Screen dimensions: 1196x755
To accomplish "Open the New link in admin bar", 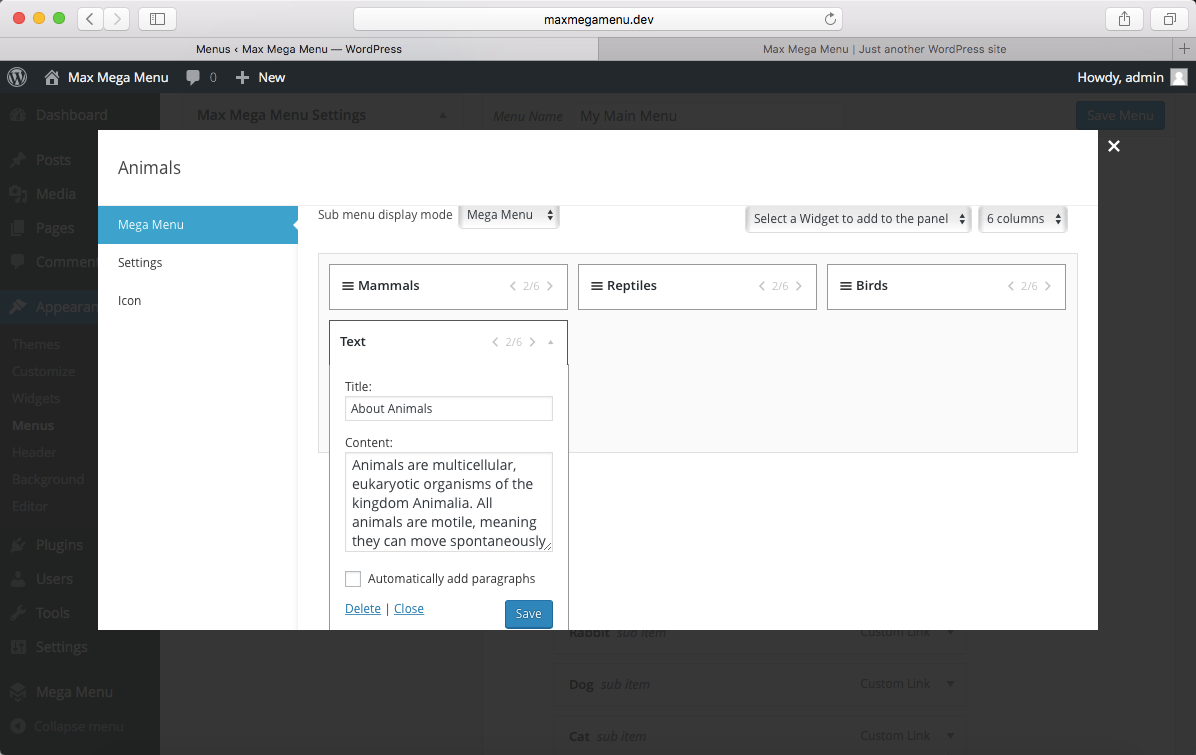I will point(272,77).
